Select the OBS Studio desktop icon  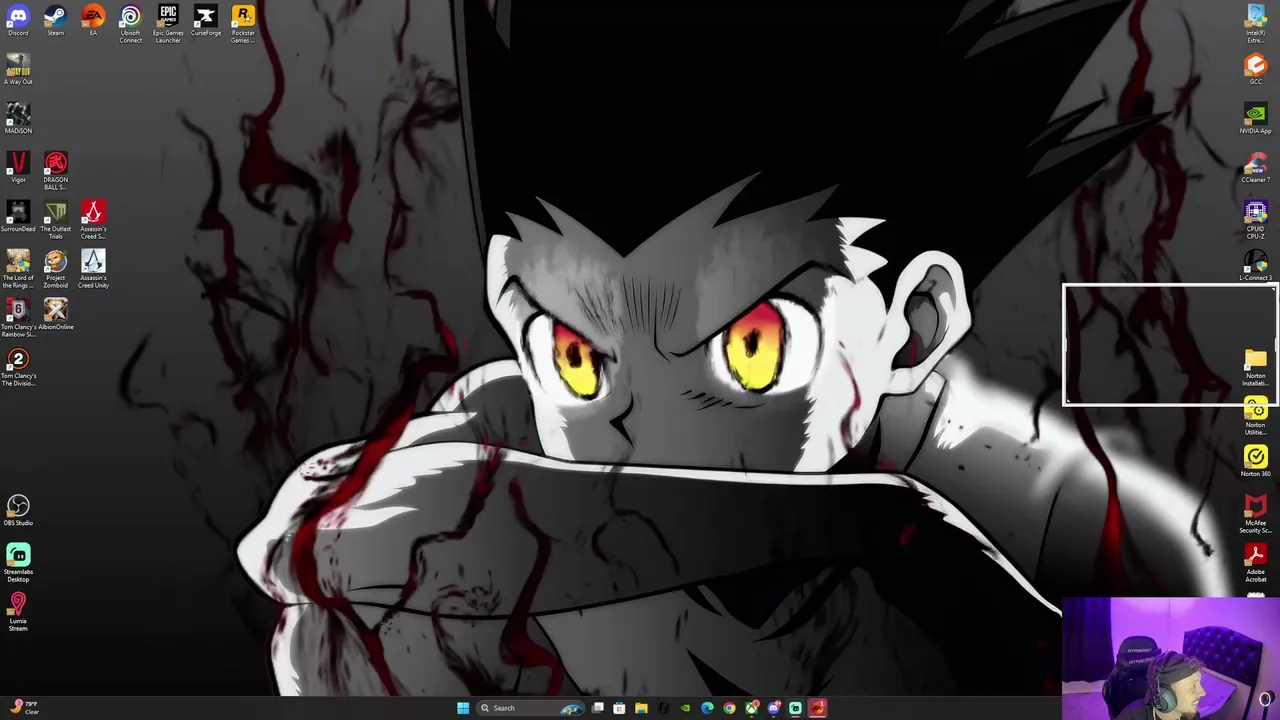[x=18, y=510]
